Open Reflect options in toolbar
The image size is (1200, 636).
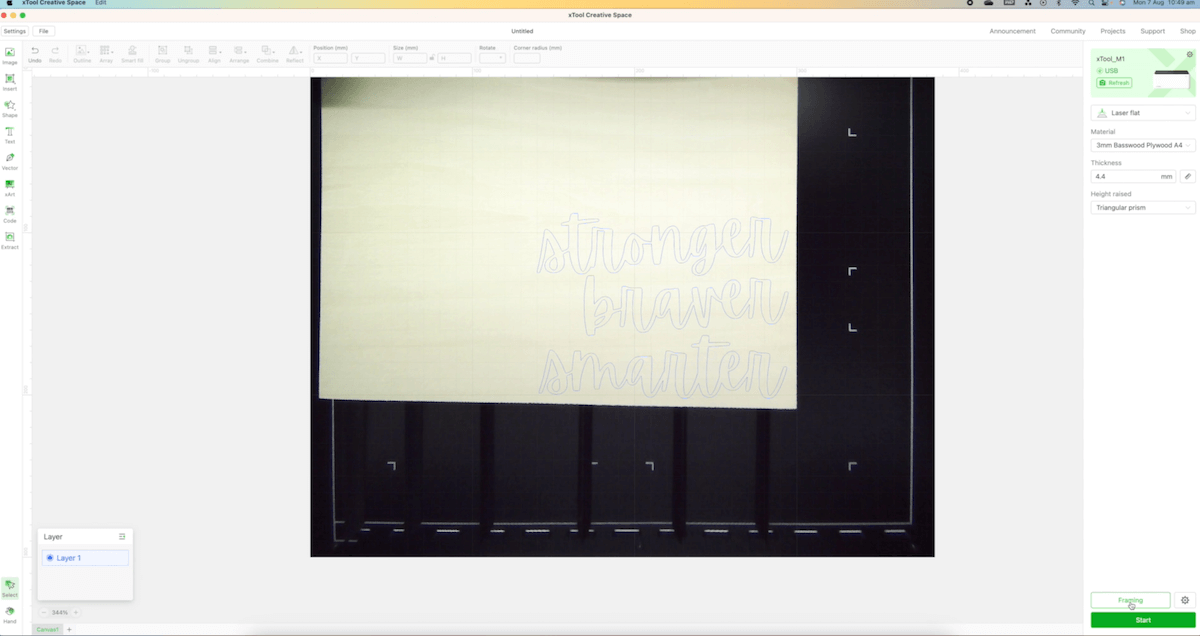click(x=295, y=54)
